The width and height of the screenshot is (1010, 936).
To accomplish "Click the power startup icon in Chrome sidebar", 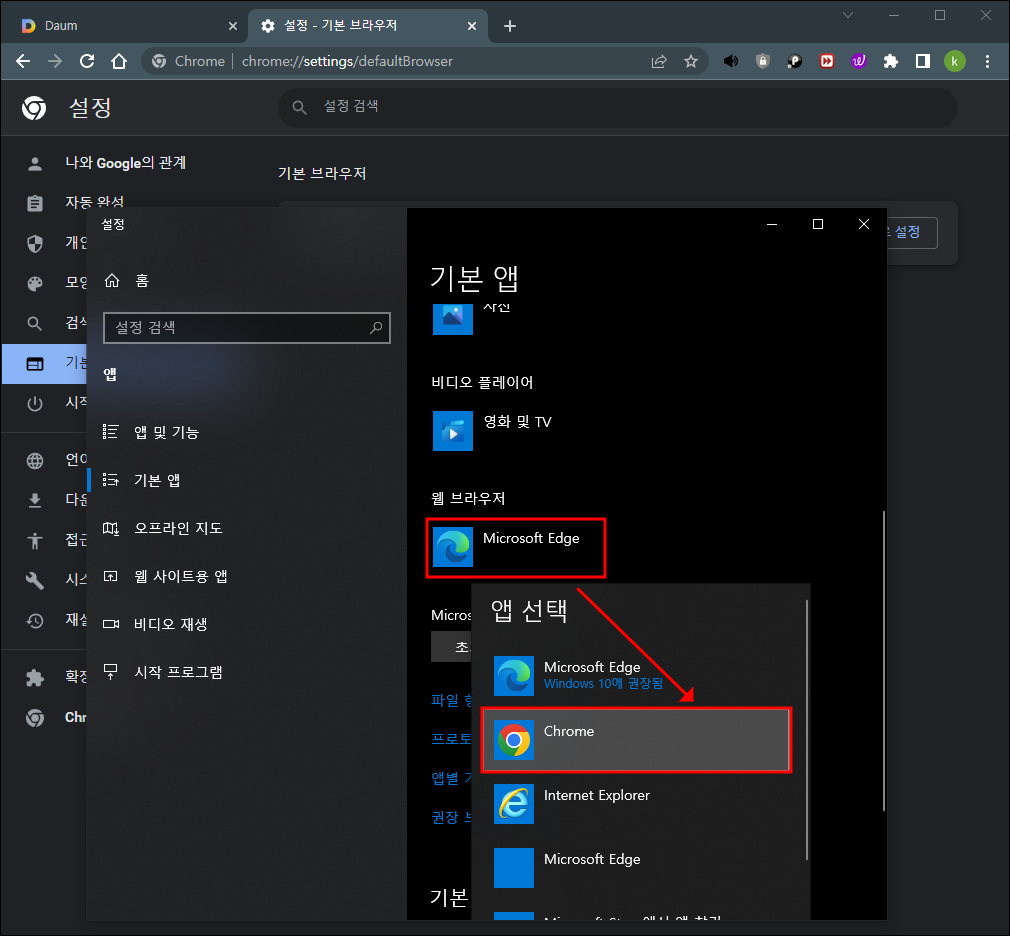I will [35, 403].
